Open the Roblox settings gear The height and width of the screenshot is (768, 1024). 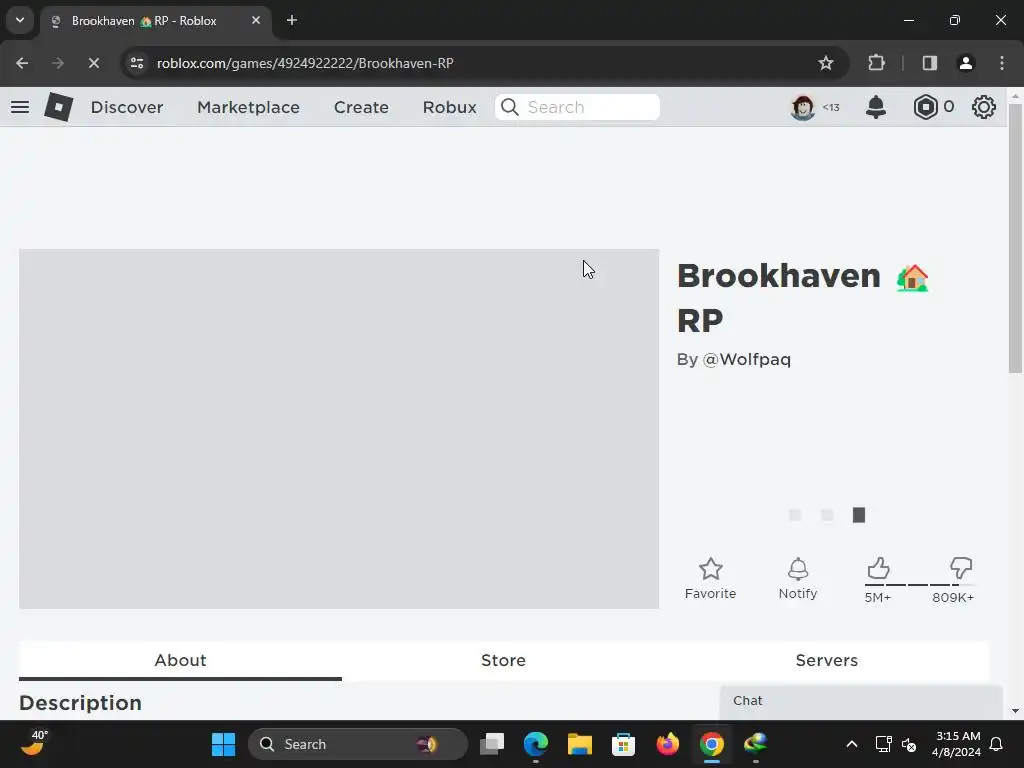pyautogui.click(x=984, y=107)
